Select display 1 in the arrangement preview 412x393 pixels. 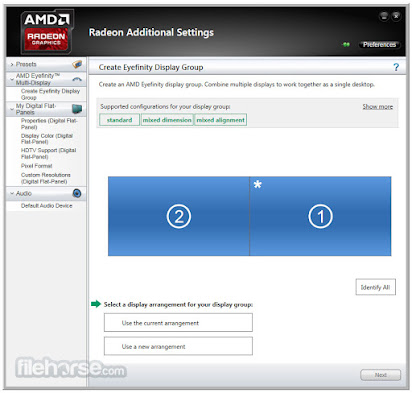coord(320,216)
